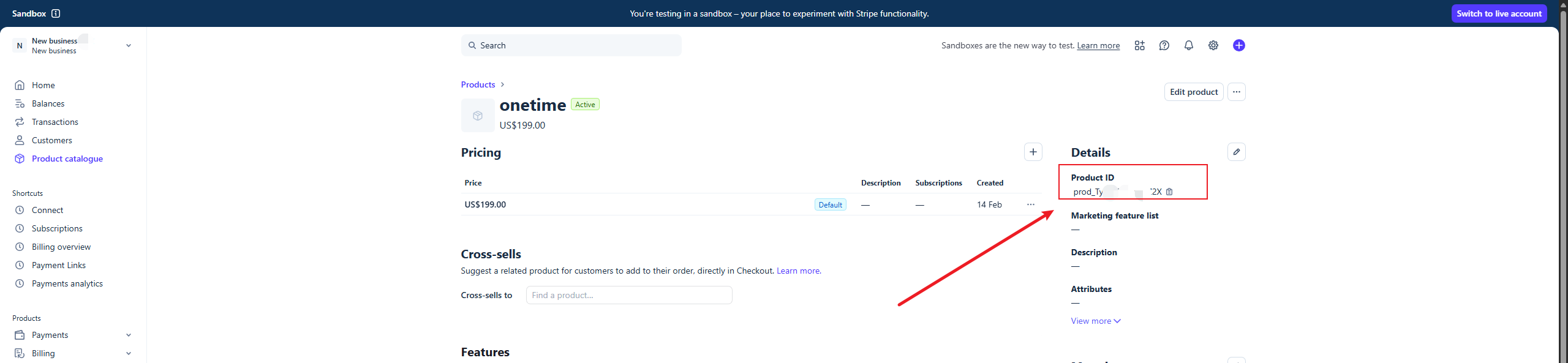1568x363 pixels.
Task: Open the Sandbox info icon
Action: tap(56, 13)
